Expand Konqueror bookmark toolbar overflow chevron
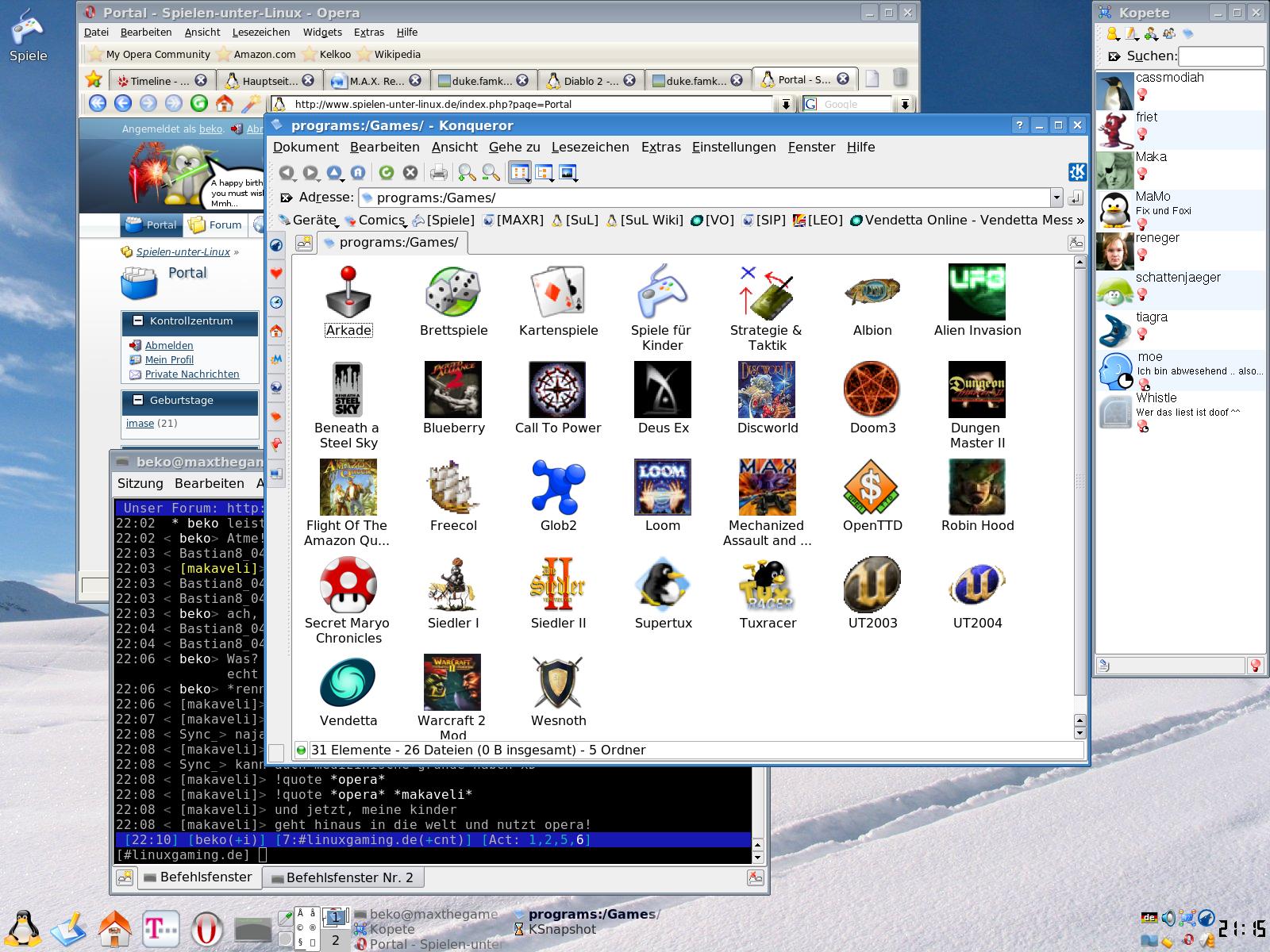The image size is (1270, 952). coord(1079,220)
